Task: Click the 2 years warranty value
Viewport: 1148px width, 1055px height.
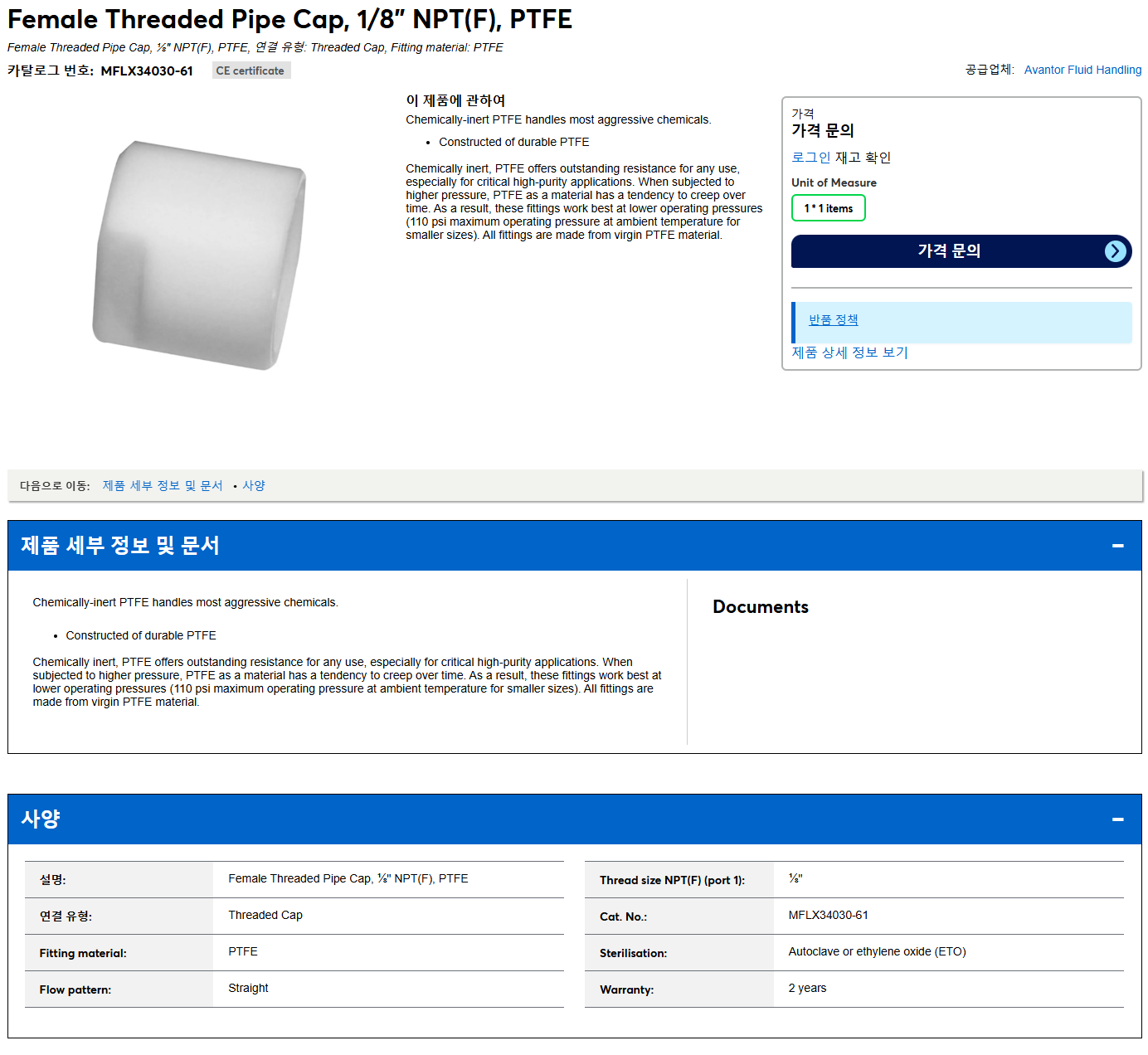Action: (x=807, y=988)
